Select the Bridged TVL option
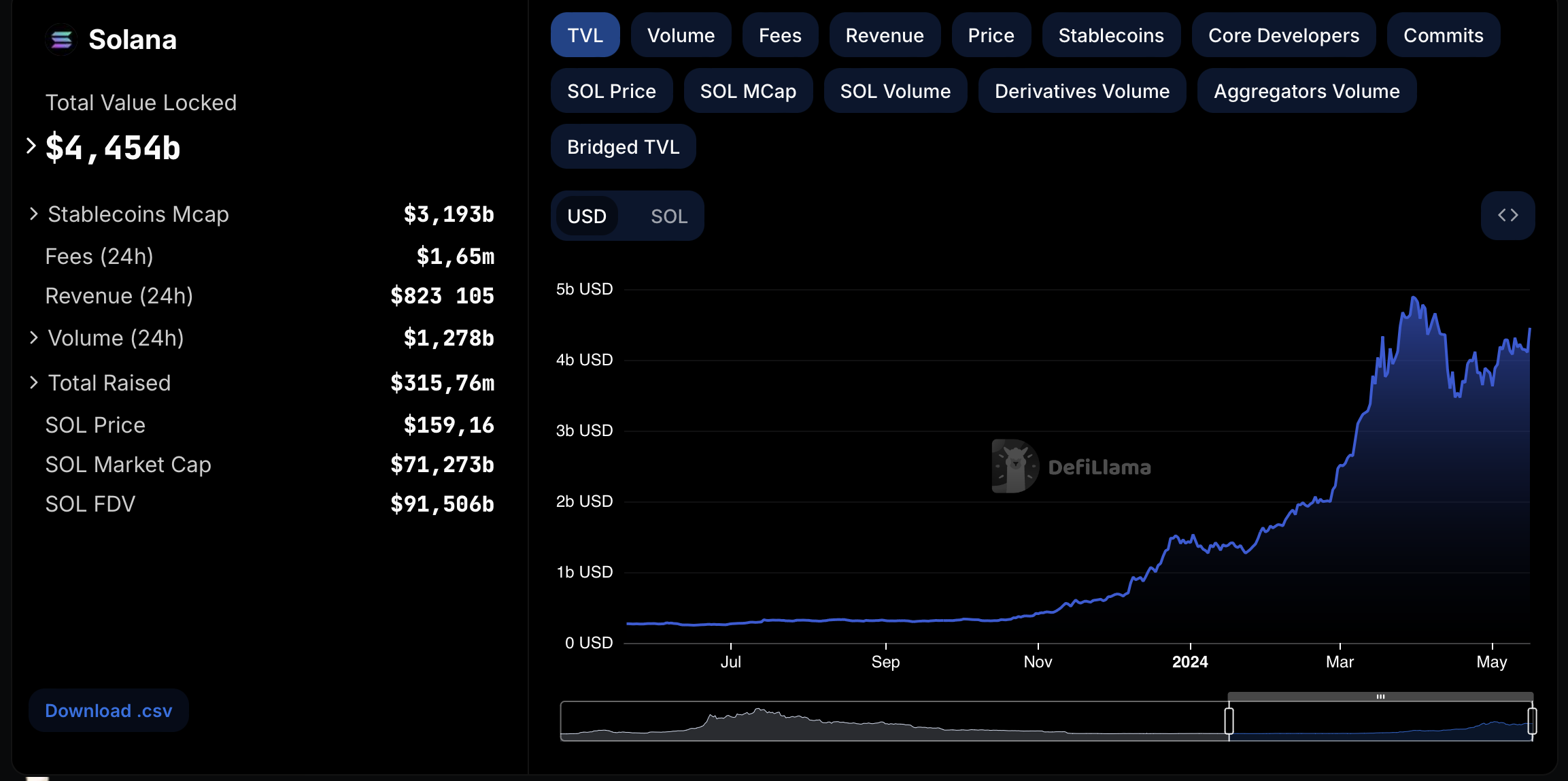This screenshot has height=781, width=1568. click(623, 147)
